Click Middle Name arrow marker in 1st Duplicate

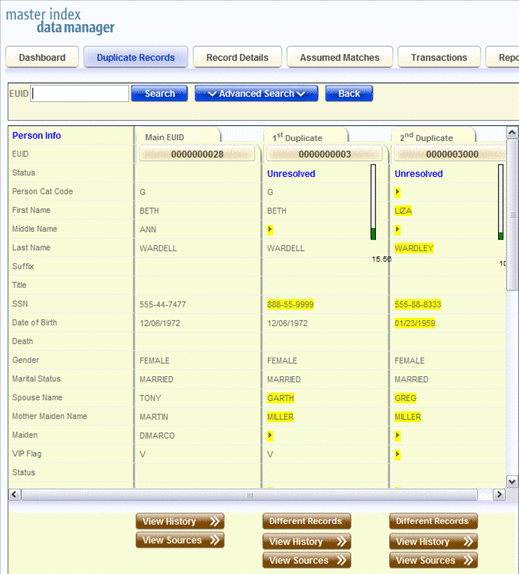[270, 230]
